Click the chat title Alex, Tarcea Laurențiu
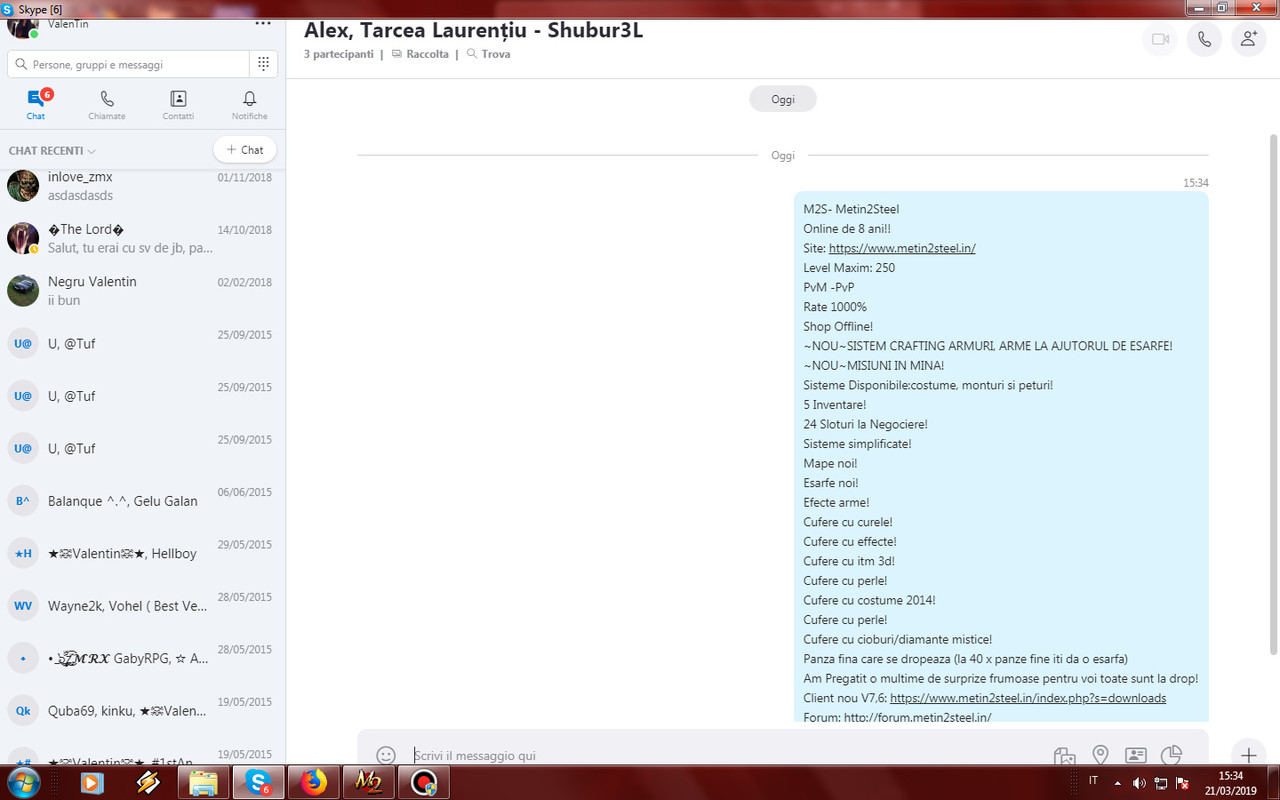The width and height of the screenshot is (1280, 800). (473, 30)
